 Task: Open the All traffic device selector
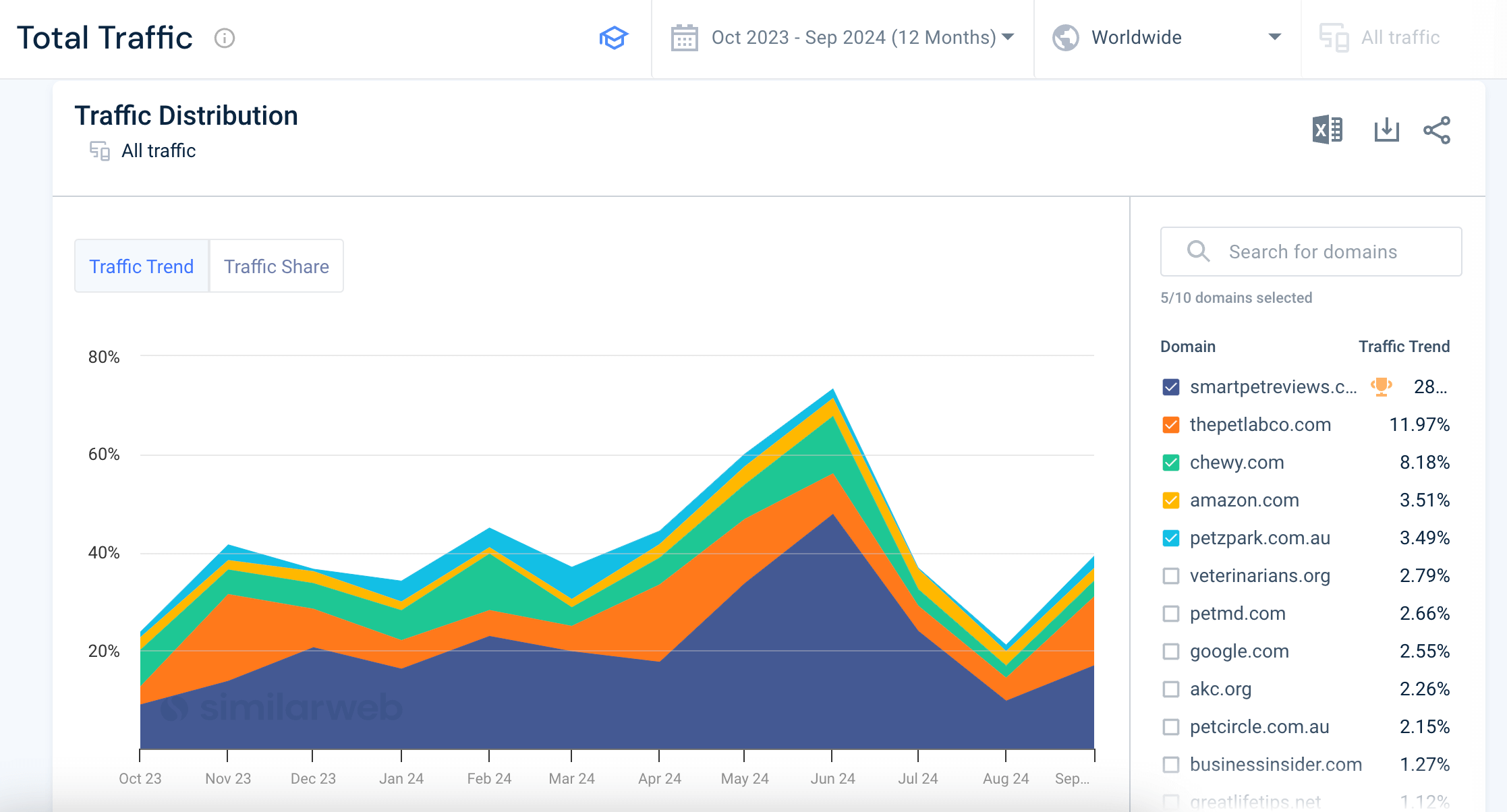[x=1380, y=38]
